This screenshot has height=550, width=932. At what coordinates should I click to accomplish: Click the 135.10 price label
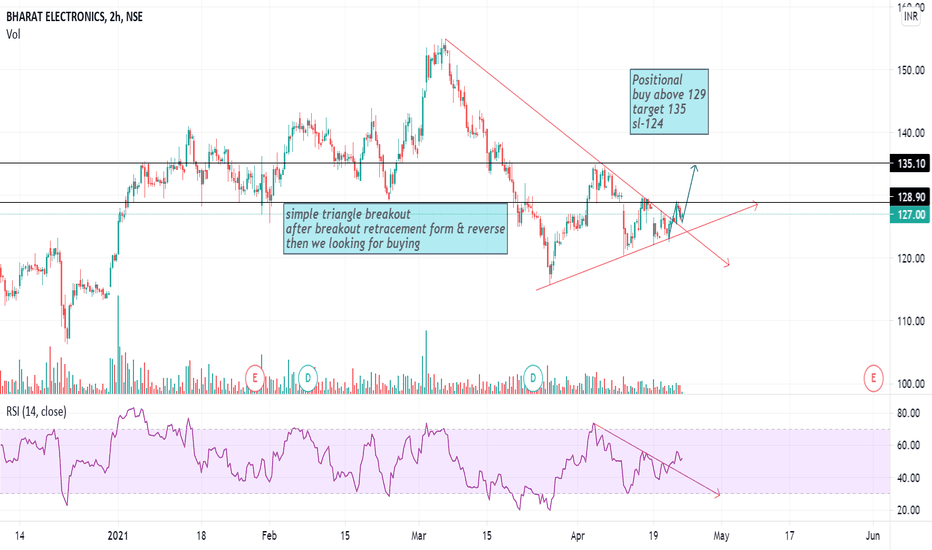coord(911,164)
